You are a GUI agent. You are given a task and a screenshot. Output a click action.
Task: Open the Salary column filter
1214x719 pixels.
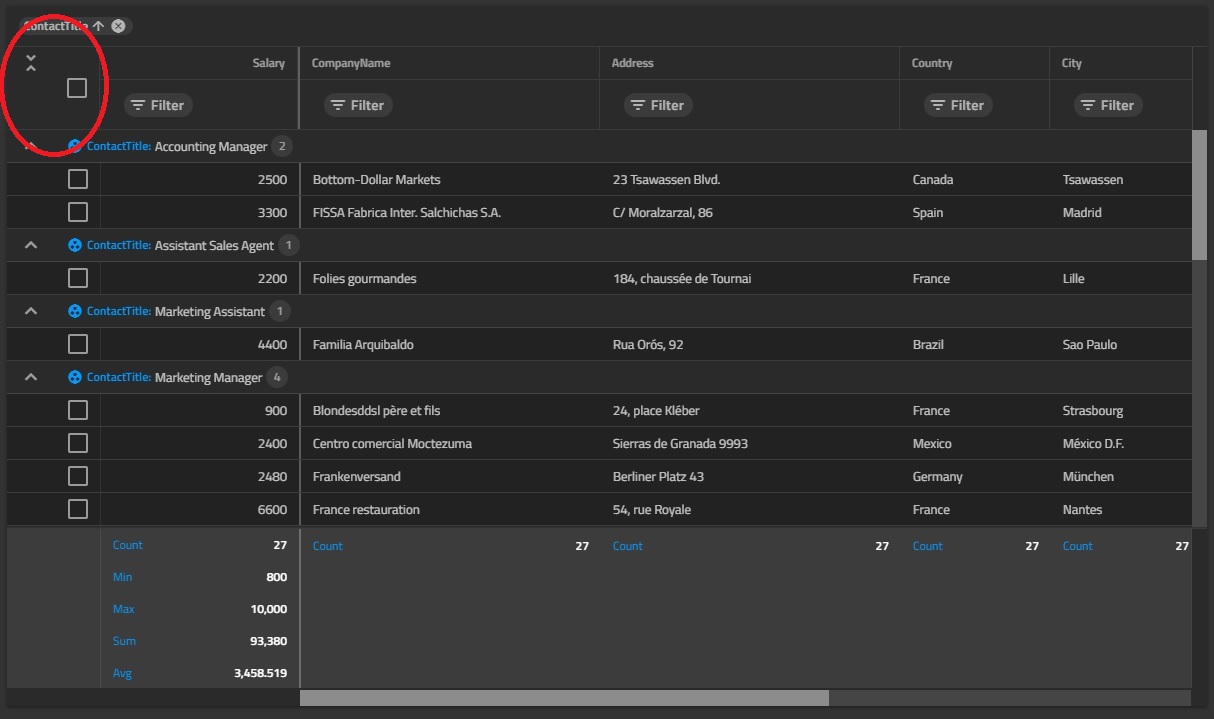(x=158, y=104)
